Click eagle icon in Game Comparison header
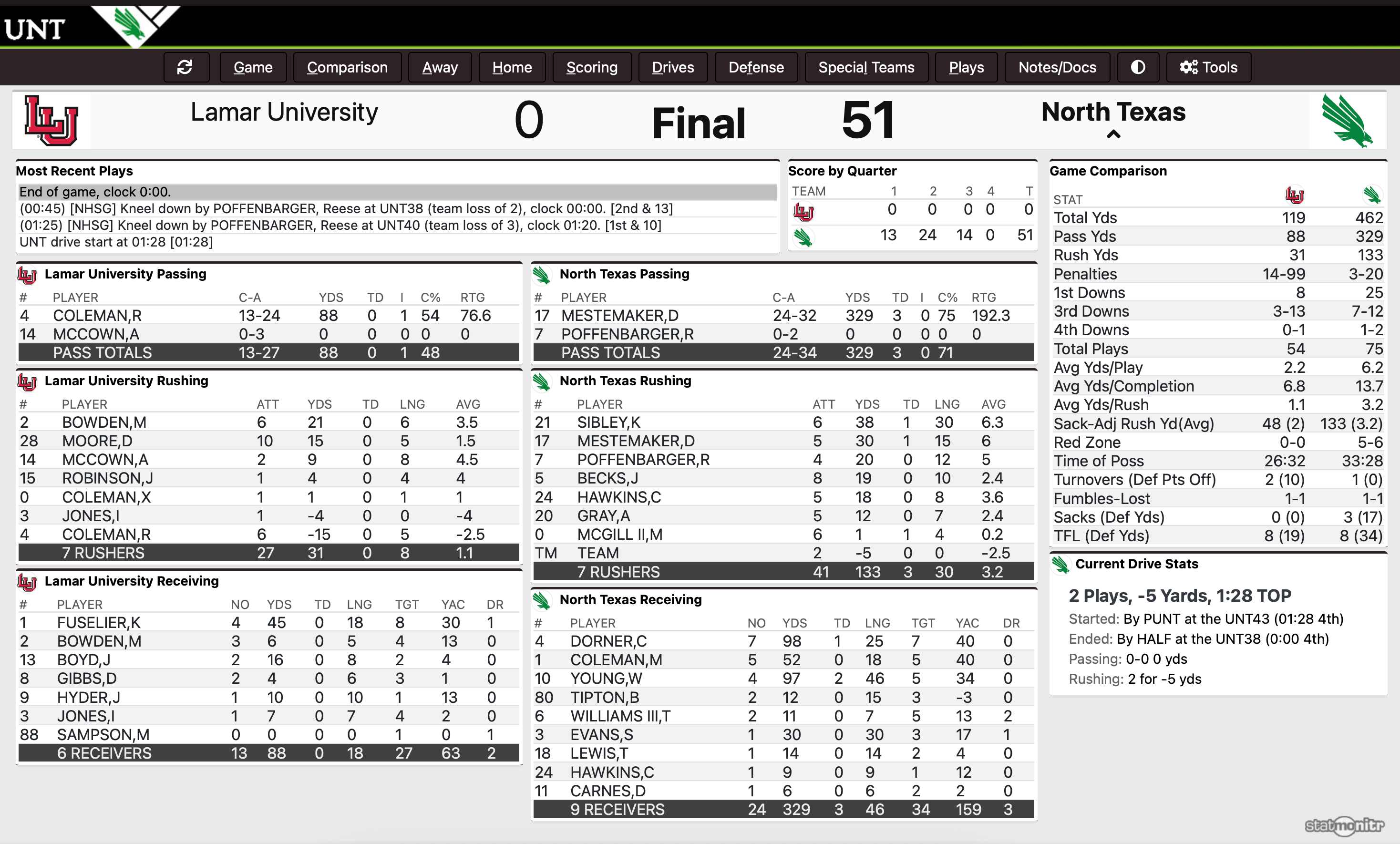The height and width of the screenshot is (844, 1400). pos(1371,196)
